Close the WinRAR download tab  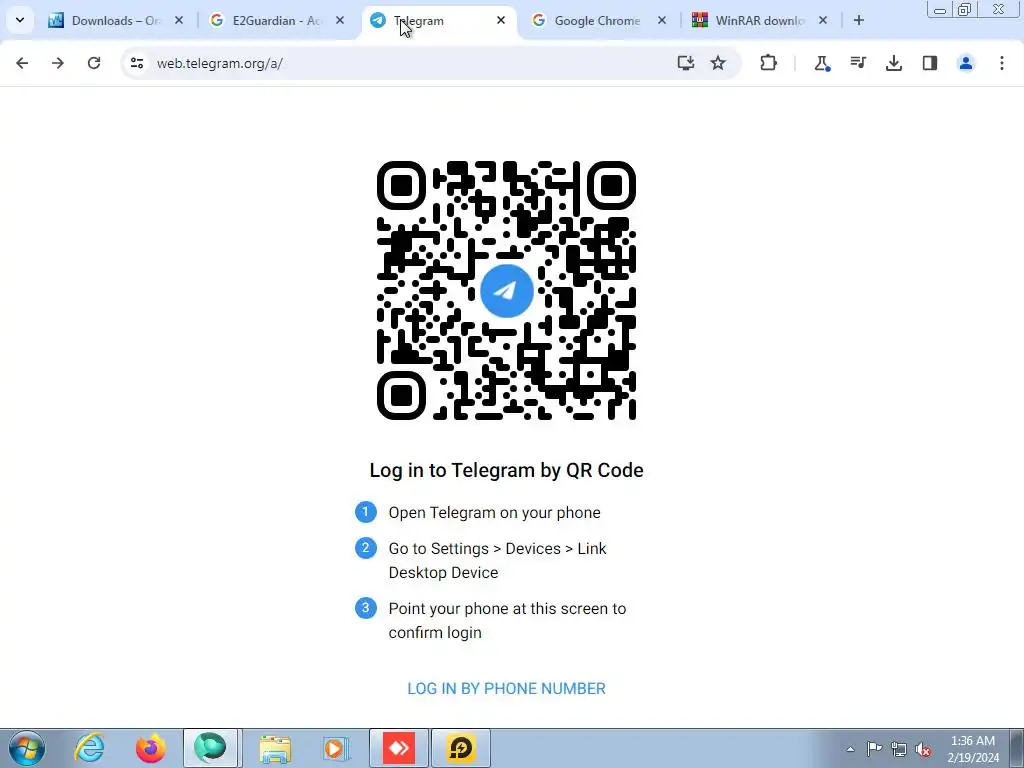(823, 21)
